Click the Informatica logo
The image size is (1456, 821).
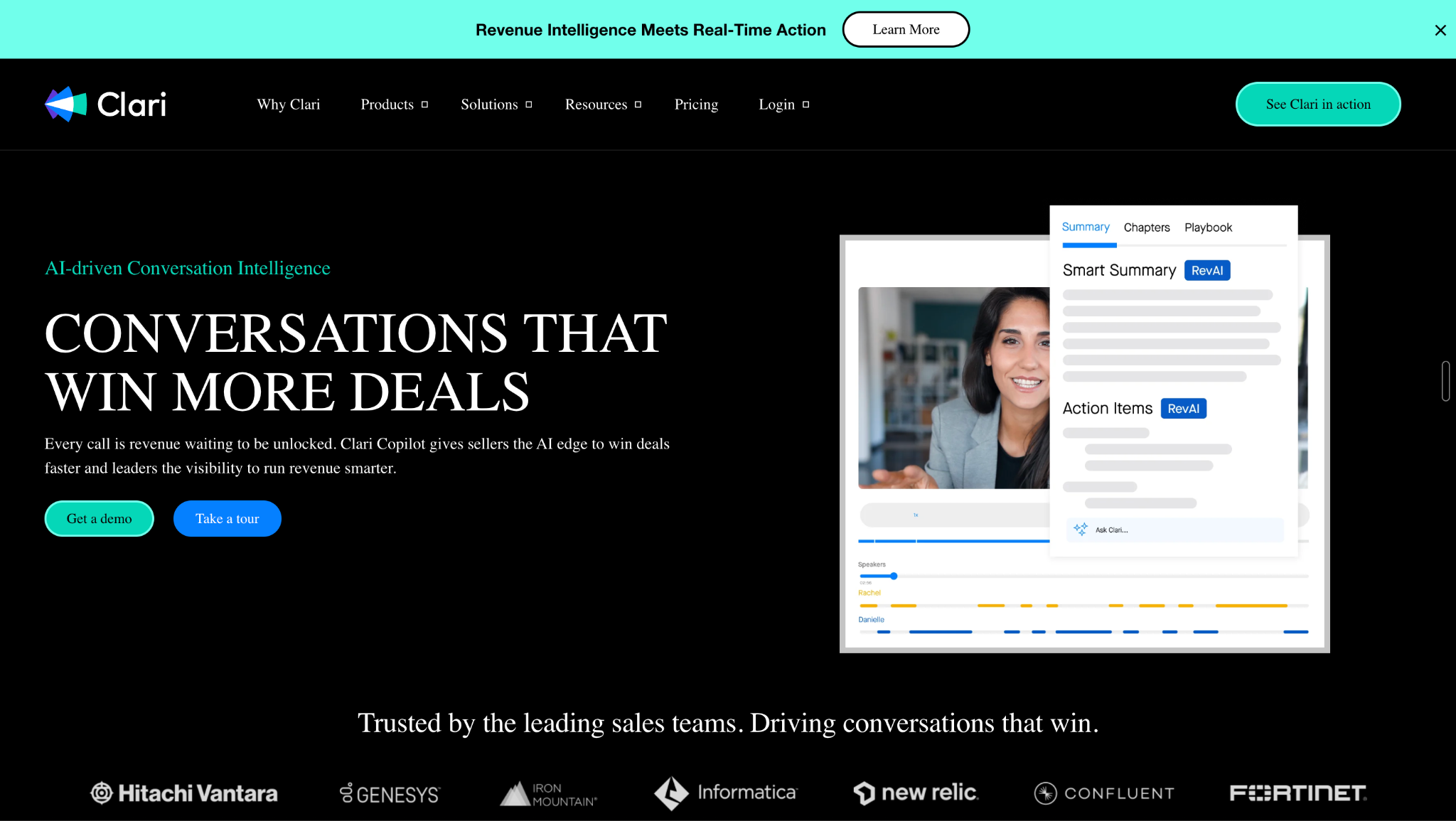pos(726,793)
